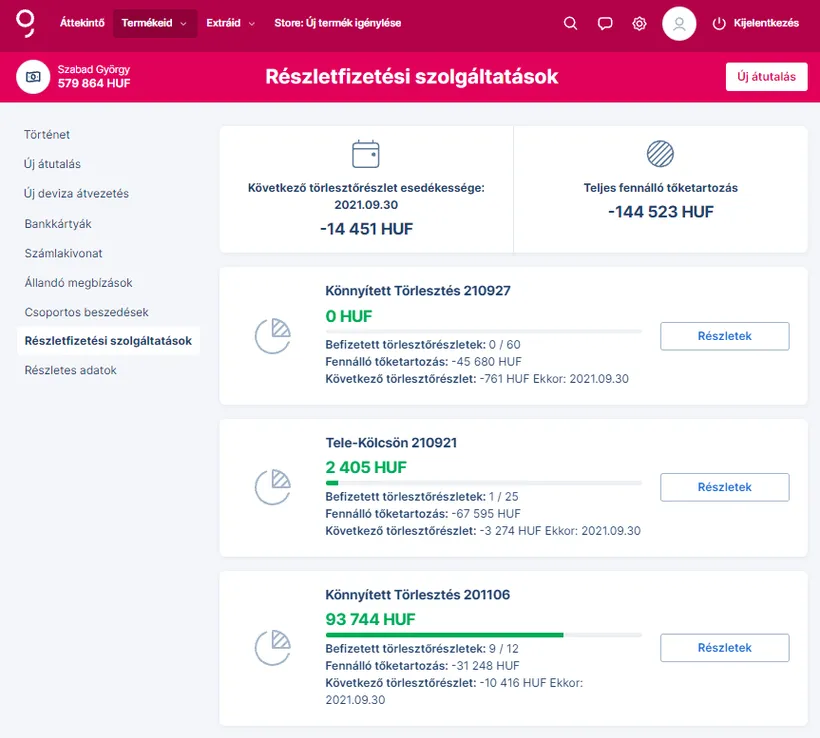Select Store: Új termék igénylése menu
The image size is (820, 738).
[337, 23]
